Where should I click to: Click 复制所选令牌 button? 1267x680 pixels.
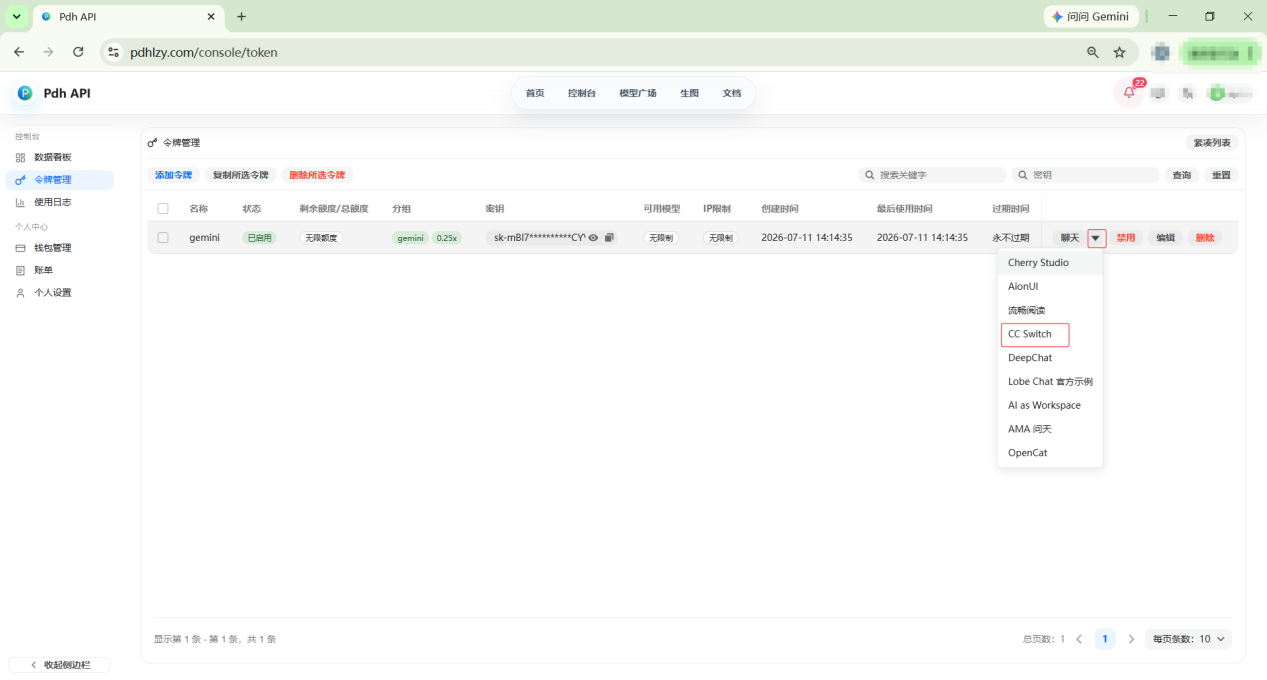[240, 175]
